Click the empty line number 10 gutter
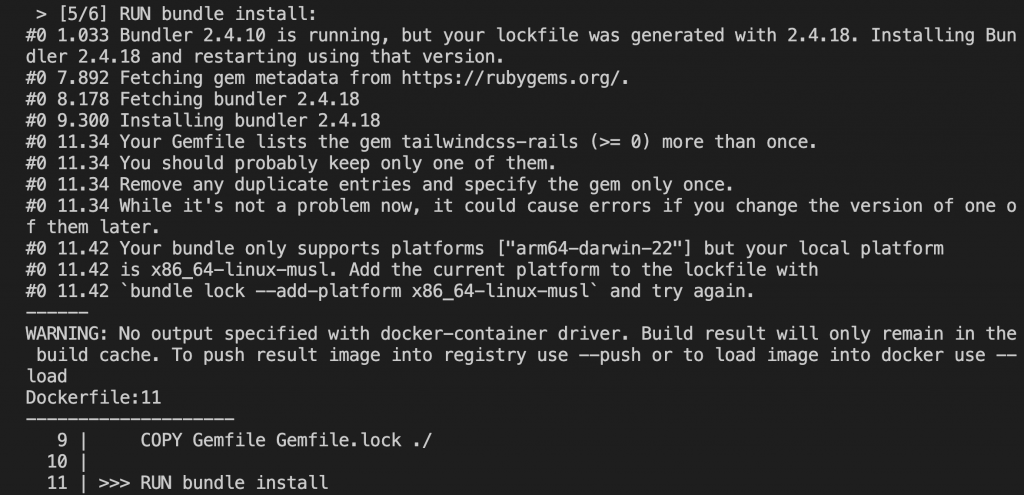The height and width of the screenshot is (495, 1024). 57,462
